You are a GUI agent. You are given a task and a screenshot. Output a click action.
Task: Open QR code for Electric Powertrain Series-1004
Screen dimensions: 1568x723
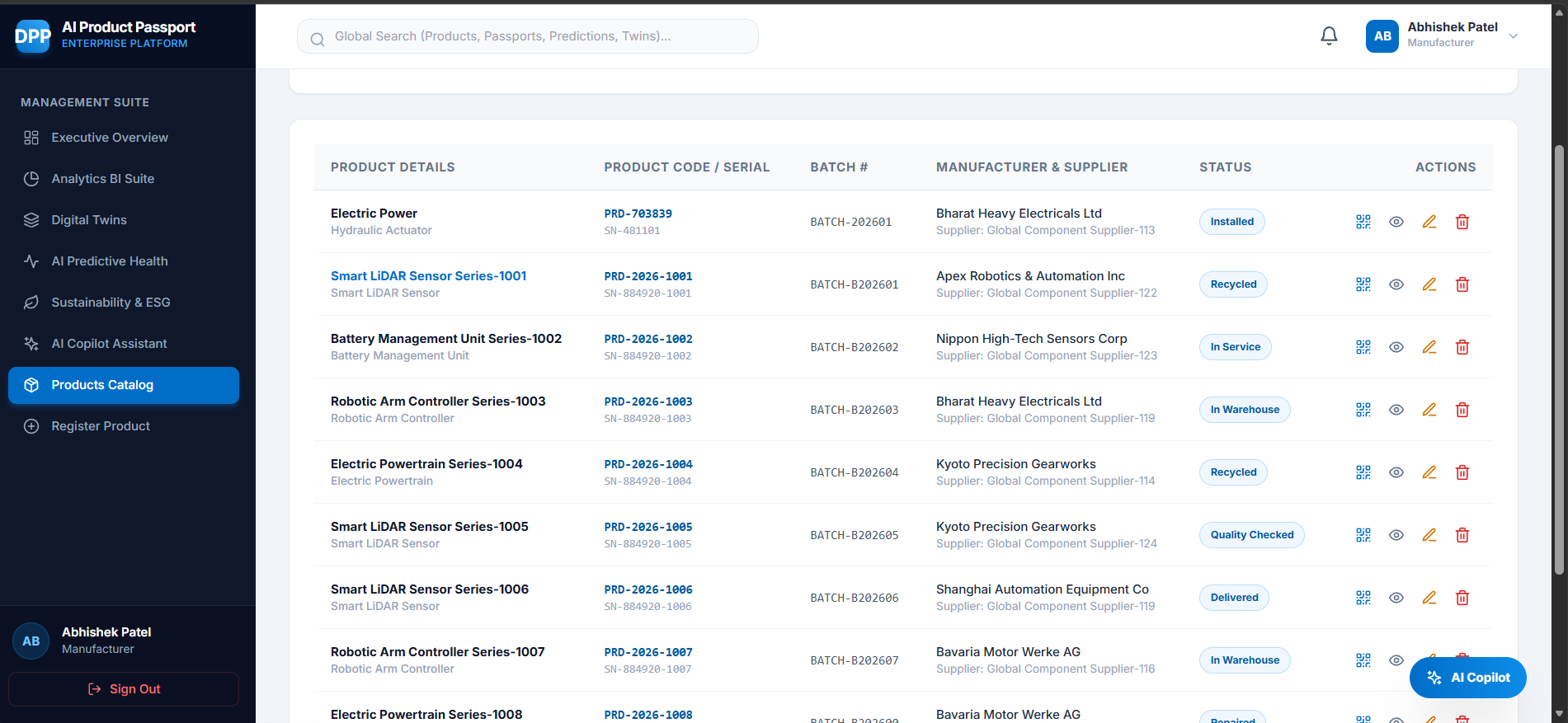[1363, 472]
